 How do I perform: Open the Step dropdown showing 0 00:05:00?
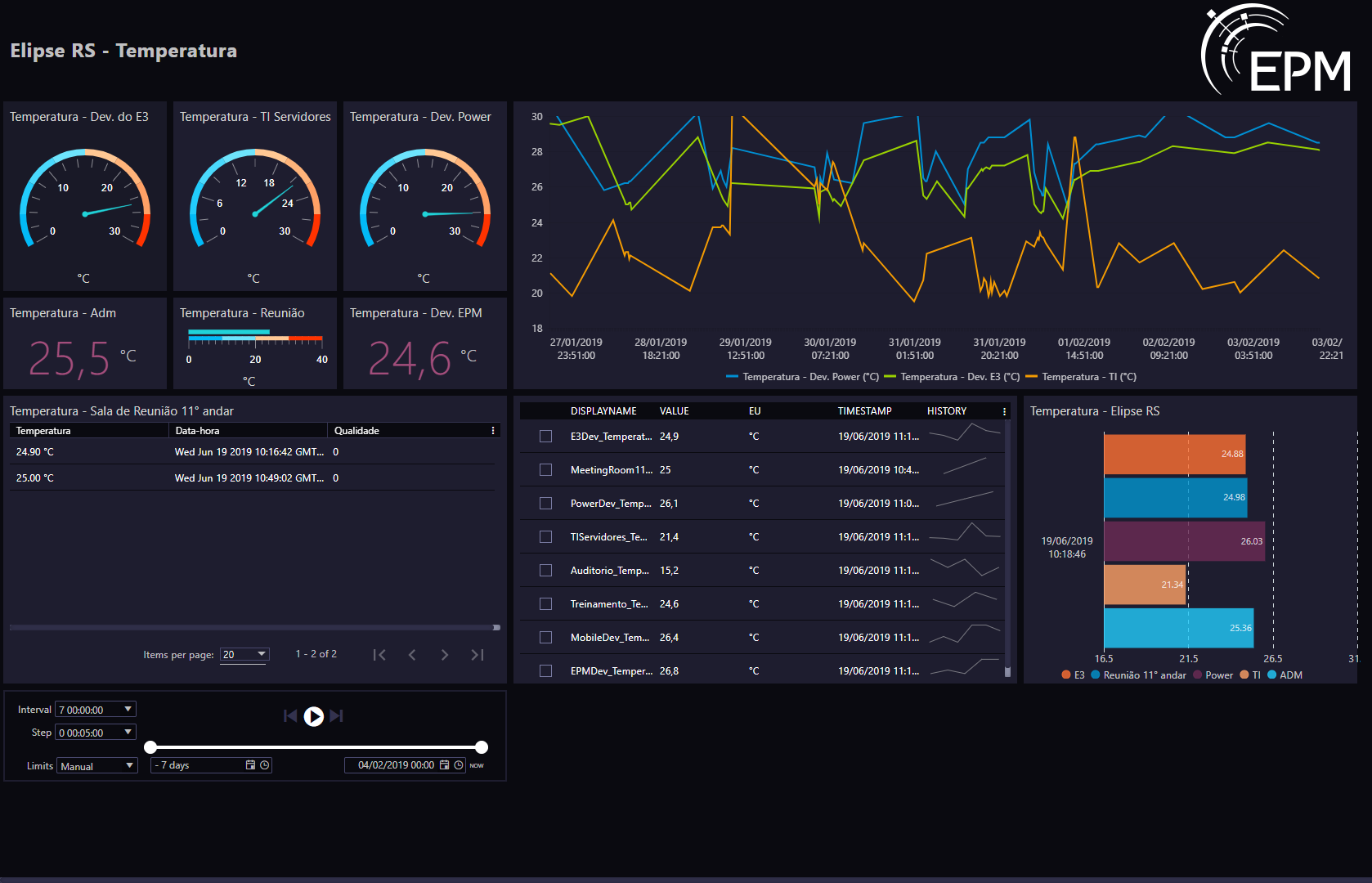coord(96,733)
